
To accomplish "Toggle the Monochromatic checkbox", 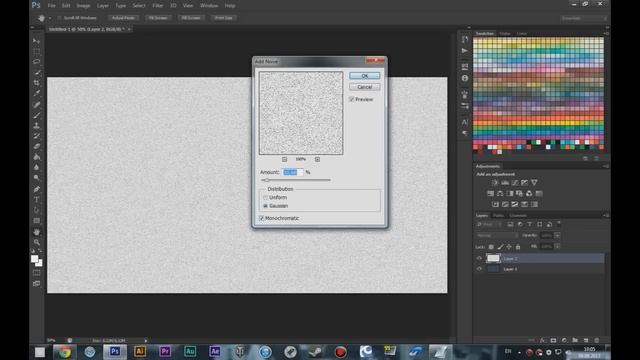I will [x=262, y=218].
